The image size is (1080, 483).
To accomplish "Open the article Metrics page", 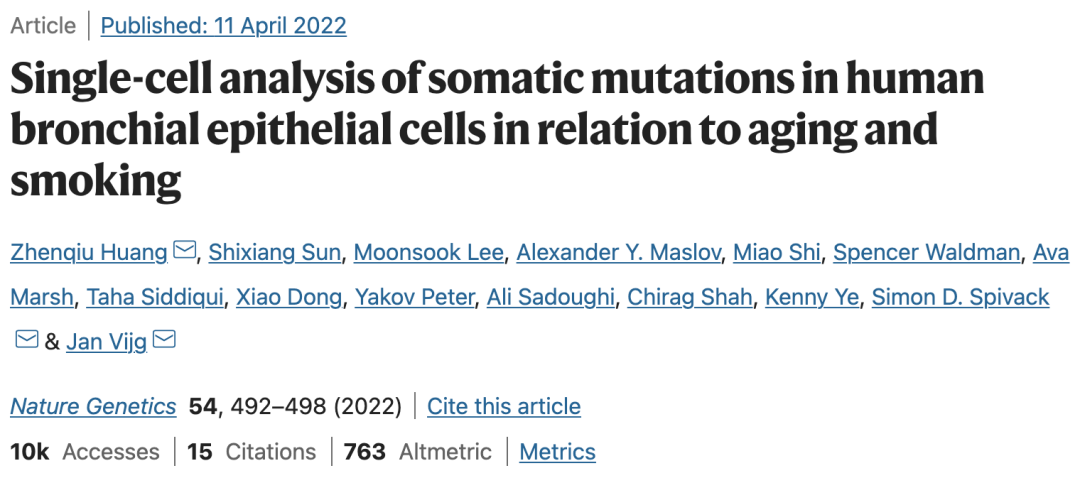I will click(x=557, y=451).
